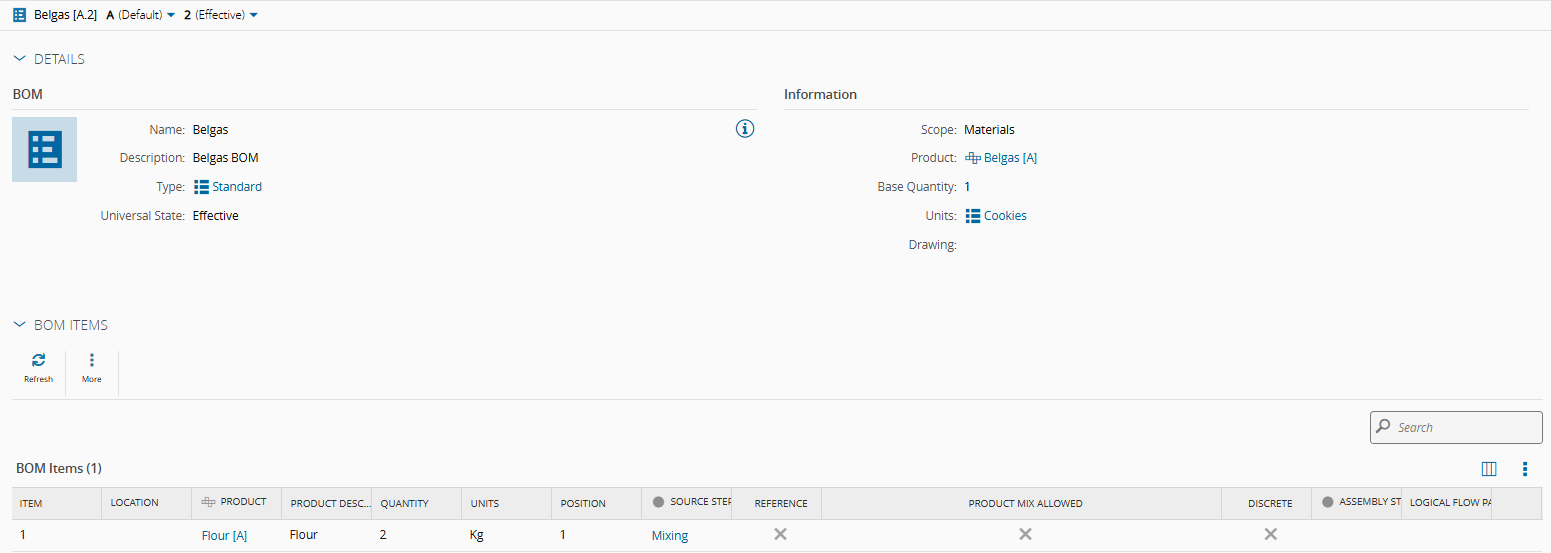Image resolution: width=1551 pixels, height=553 pixels.
Task: Click the BOM icon beside Belgas [A.2] title
Action: tap(19, 15)
